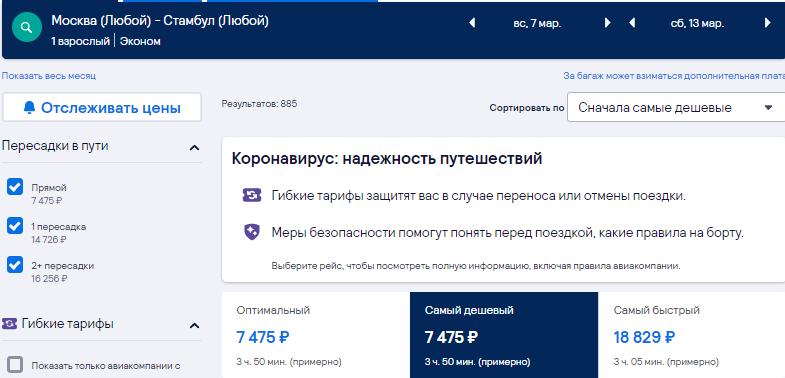Click the bell icon on price tracking

(30, 108)
